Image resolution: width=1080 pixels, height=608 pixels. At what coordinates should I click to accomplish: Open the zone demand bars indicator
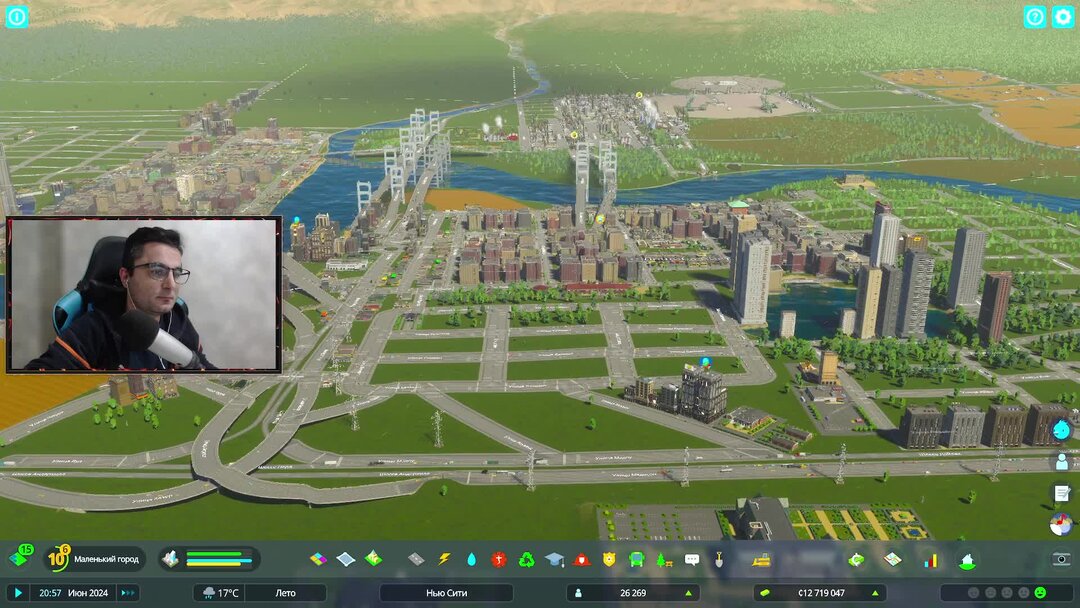(x=209, y=558)
